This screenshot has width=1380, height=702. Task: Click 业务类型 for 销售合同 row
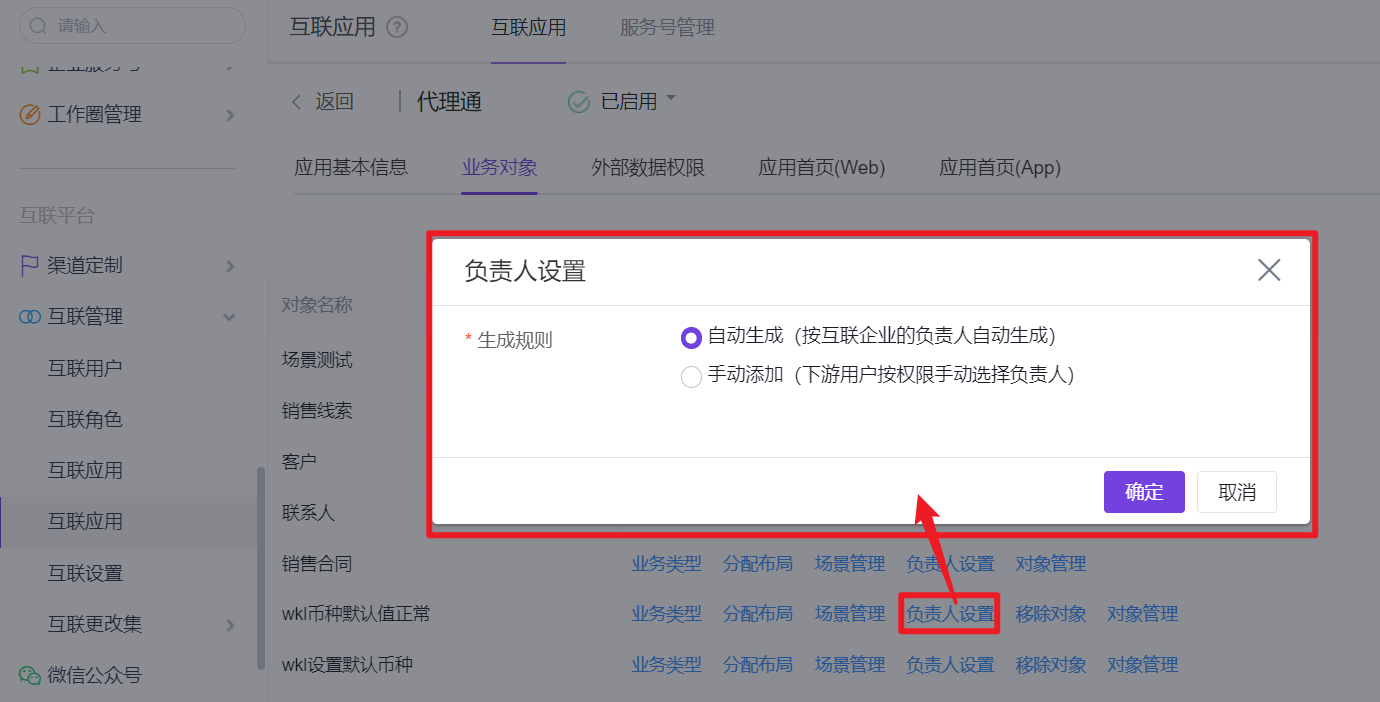(x=666, y=564)
